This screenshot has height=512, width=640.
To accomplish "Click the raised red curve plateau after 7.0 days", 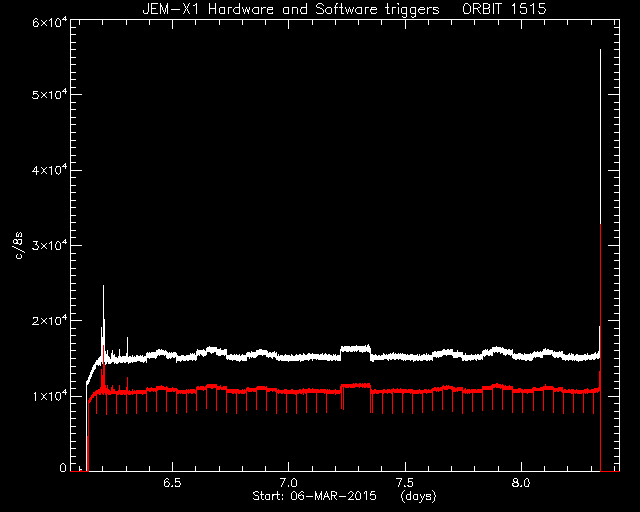I will pyautogui.click(x=355, y=385).
